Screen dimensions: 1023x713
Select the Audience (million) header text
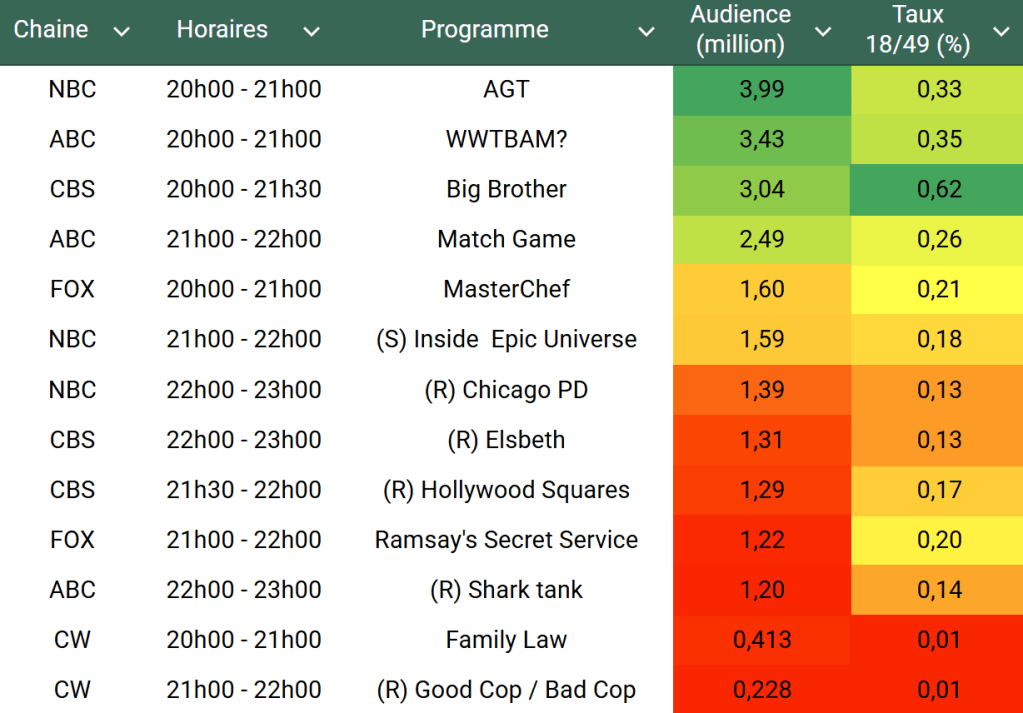pos(741,30)
